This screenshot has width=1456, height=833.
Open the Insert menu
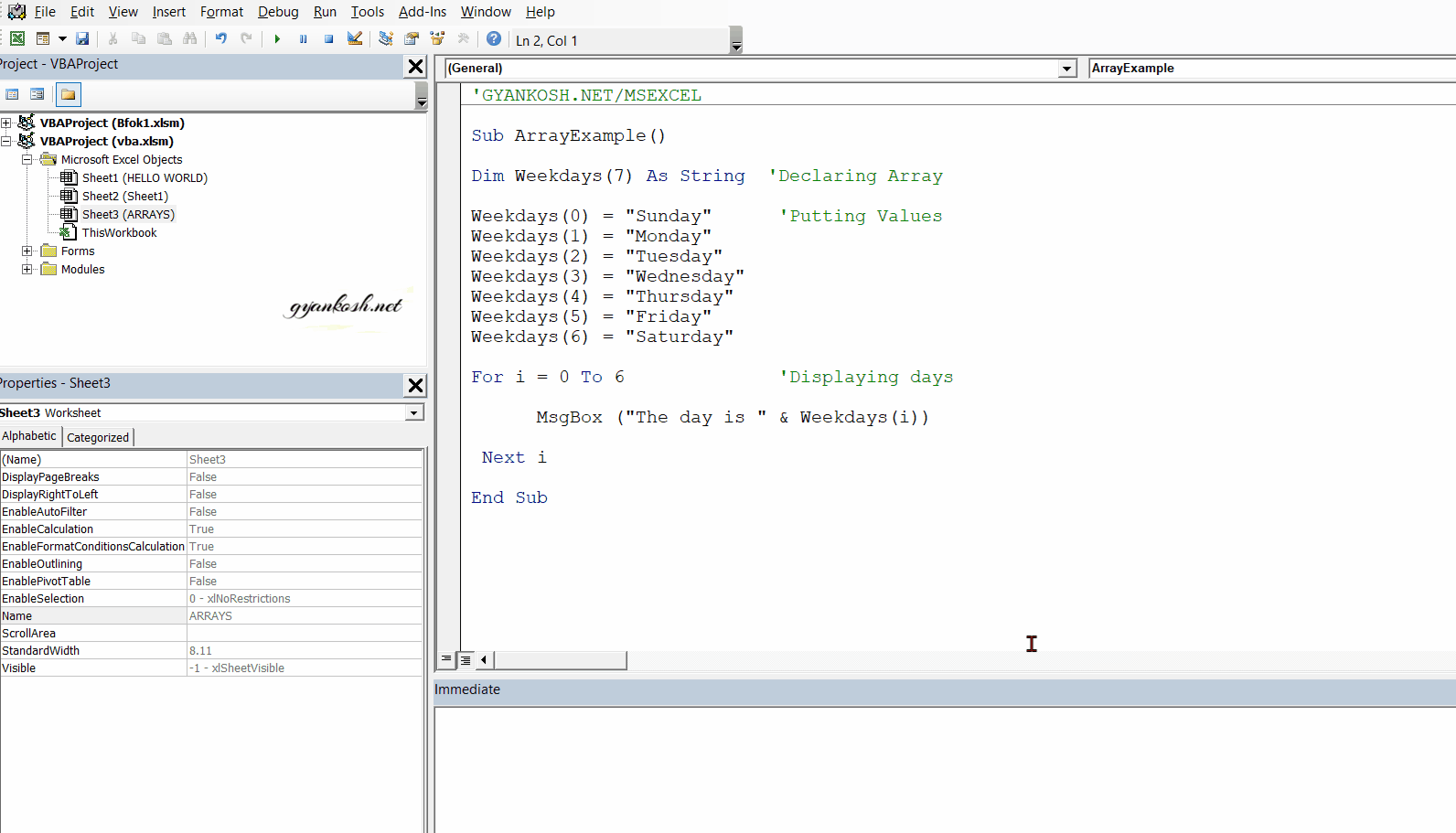[x=169, y=12]
